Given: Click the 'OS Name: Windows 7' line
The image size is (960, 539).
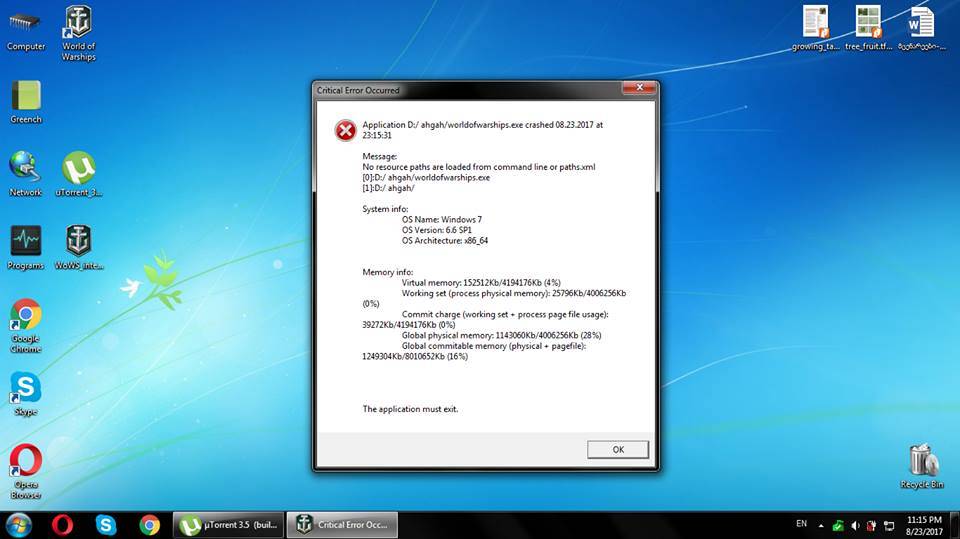Looking at the screenshot, I should (x=442, y=219).
